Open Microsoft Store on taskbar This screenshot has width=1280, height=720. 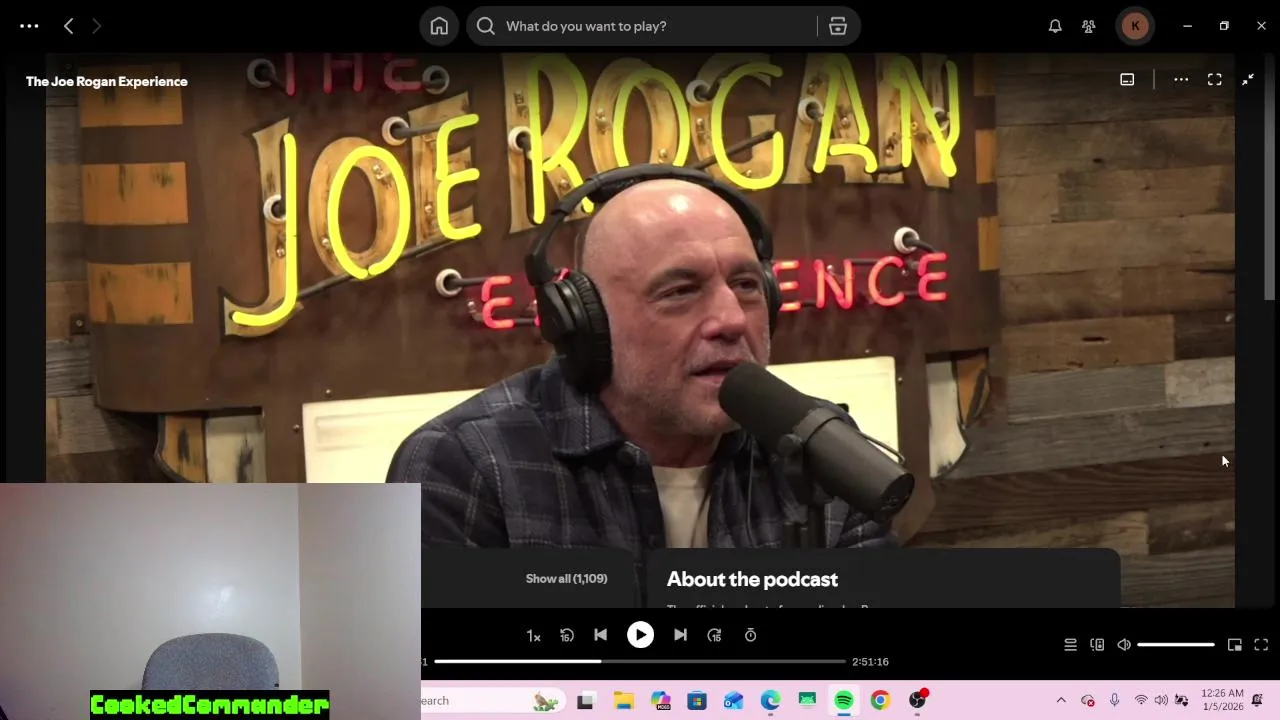(697, 701)
